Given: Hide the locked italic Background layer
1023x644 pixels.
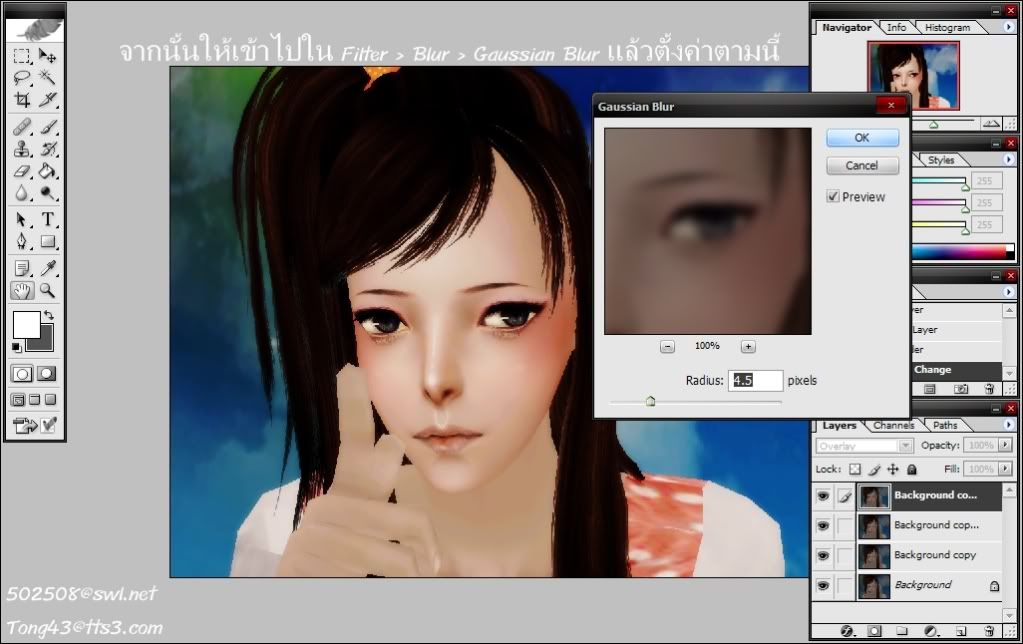Looking at the screenshot, I should tap(823, 585).
